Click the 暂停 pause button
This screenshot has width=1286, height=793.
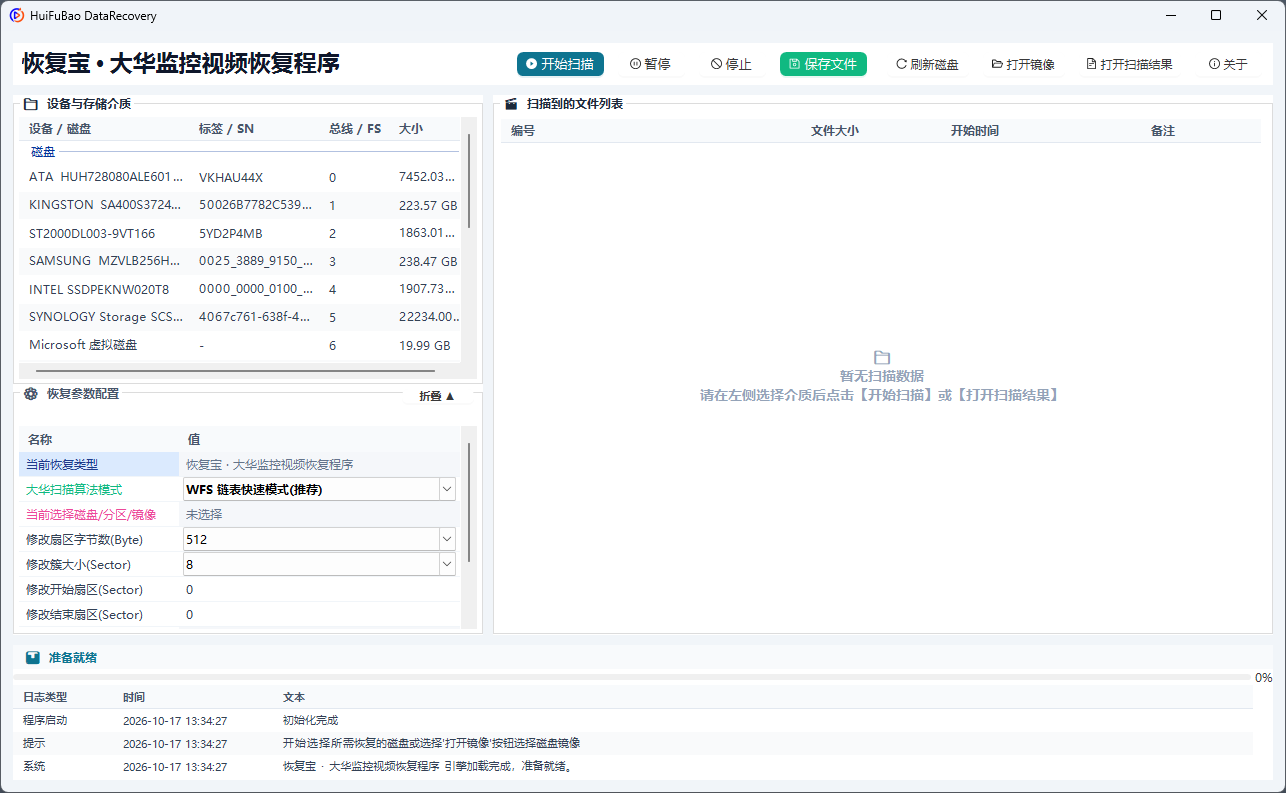pos(650,64)
